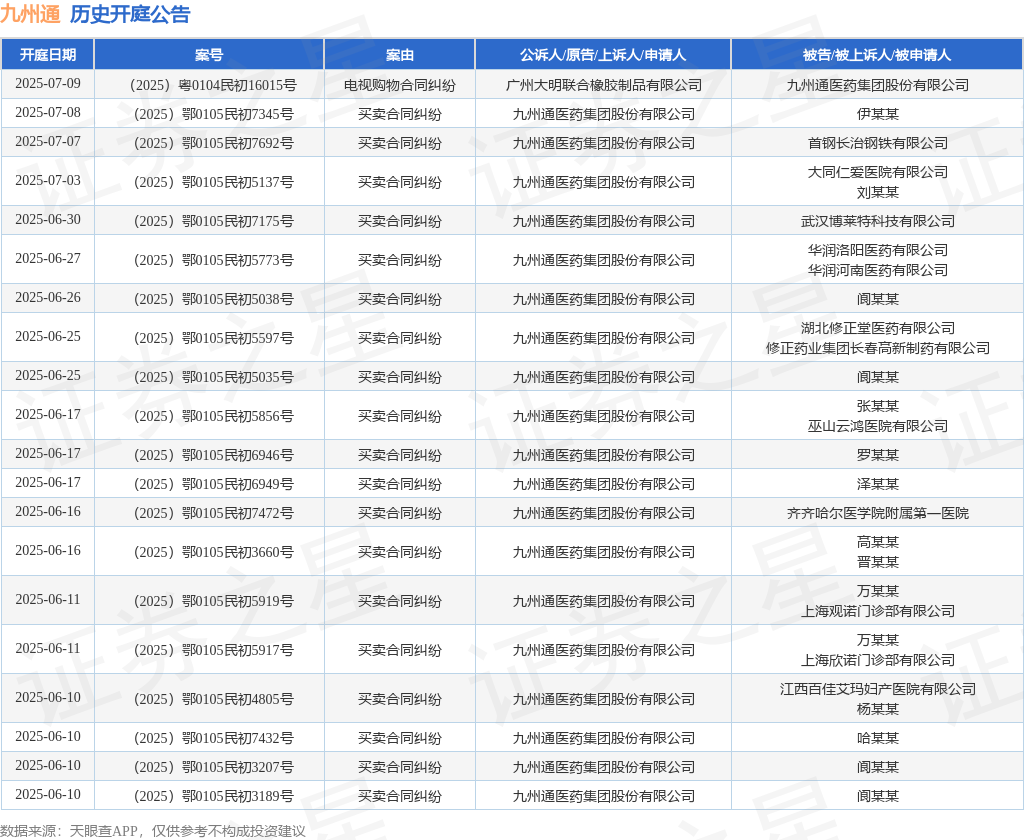Click case number 鄂0105民初3207号

click(238, 767)
